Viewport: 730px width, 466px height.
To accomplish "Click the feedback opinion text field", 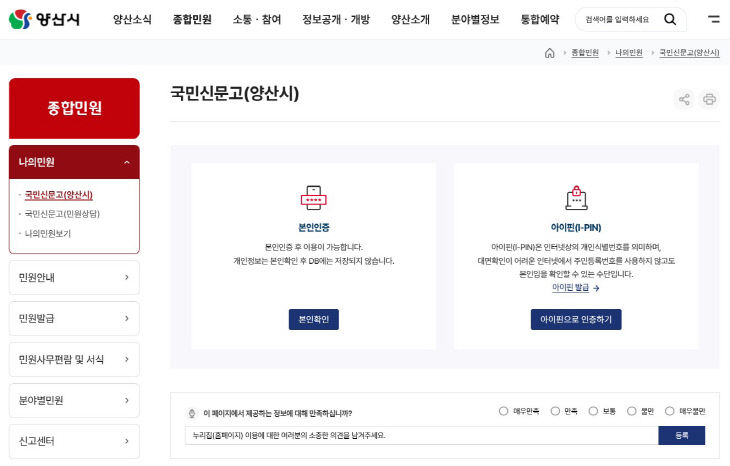I will pos(420,436).
